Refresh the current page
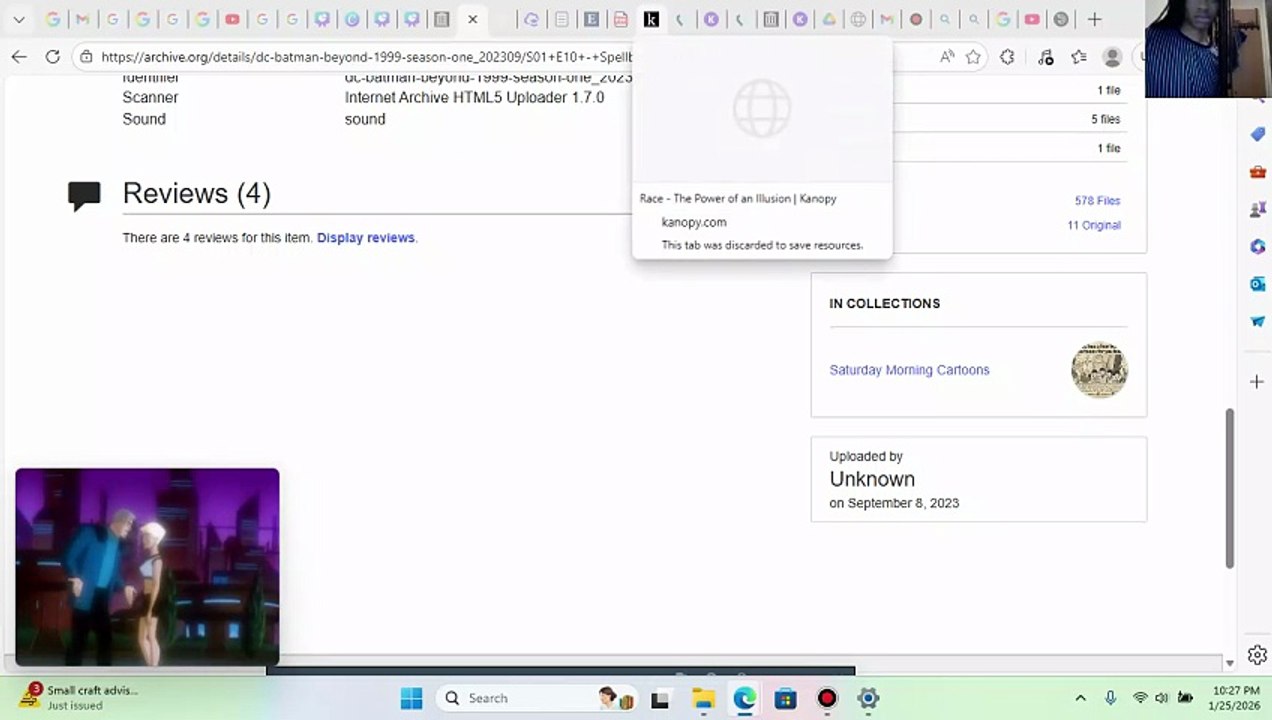1272x720 pixels. pyautogui.click(x=53, y=57)
